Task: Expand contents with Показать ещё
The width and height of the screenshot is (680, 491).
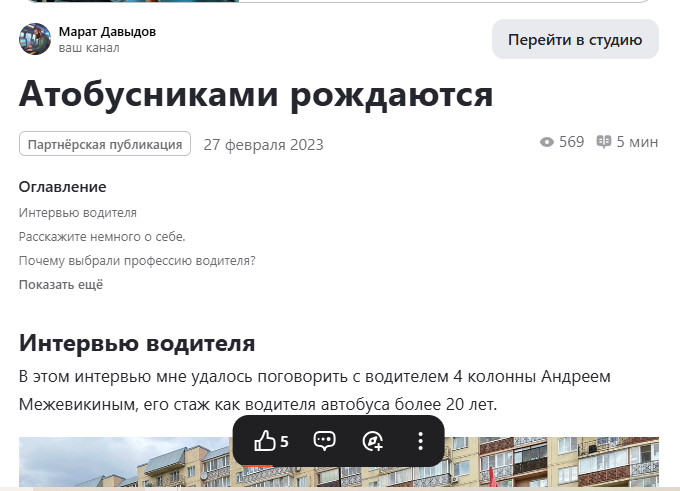Action: pyautogui.click(x=61, y=285)
